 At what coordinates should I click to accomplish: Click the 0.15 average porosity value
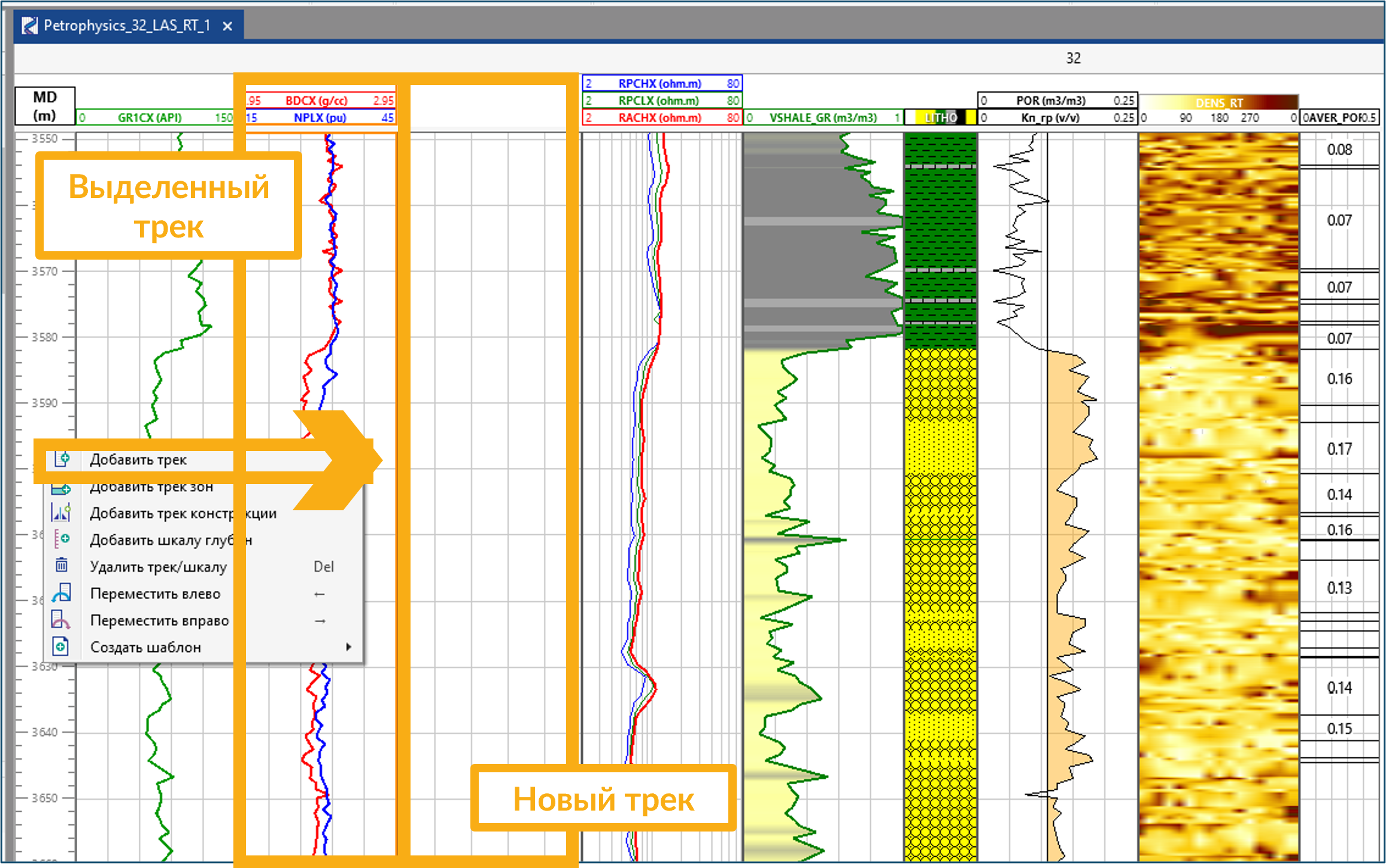click(1339, 729)
